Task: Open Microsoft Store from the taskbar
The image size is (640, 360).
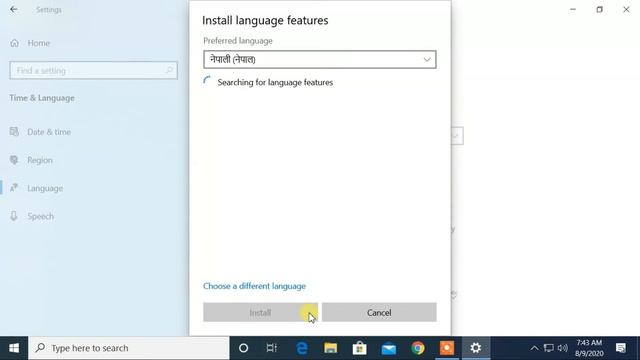Action: coord(360,348)
